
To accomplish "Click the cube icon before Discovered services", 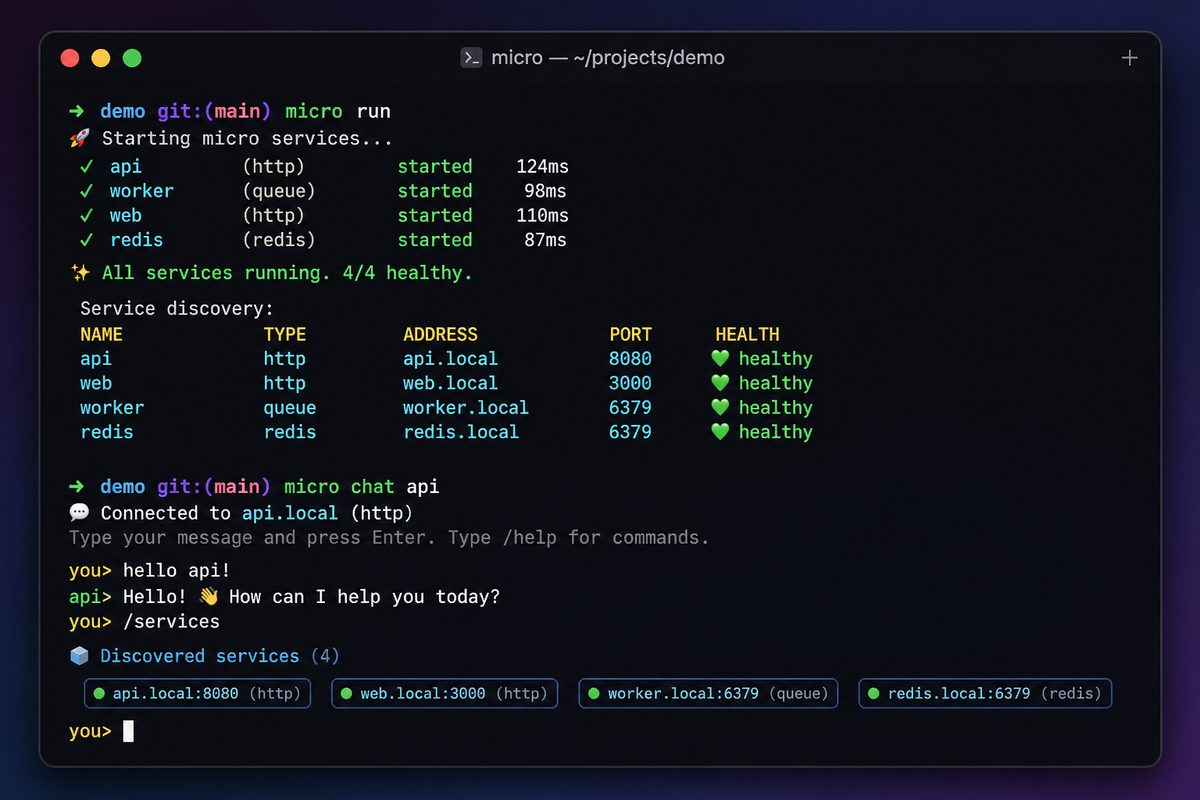I will [80, 656].
